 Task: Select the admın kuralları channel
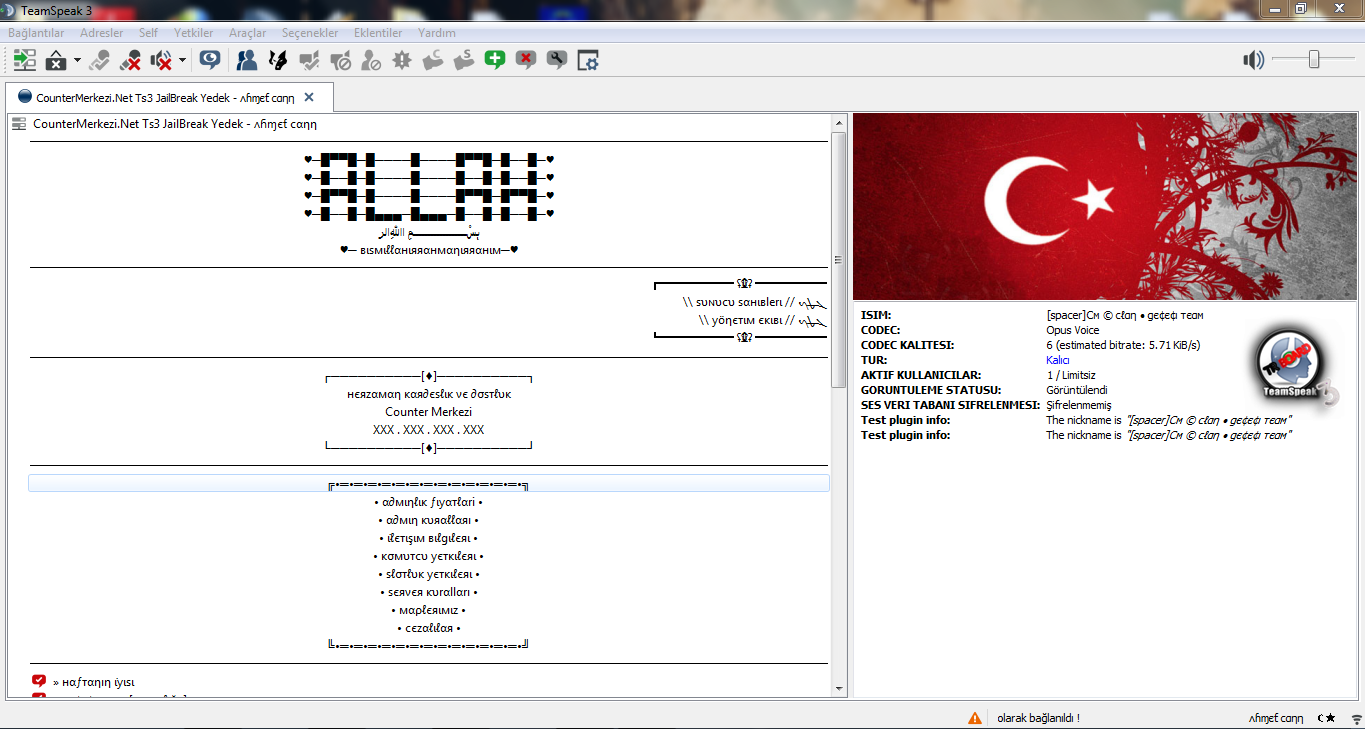pos(429,520)
